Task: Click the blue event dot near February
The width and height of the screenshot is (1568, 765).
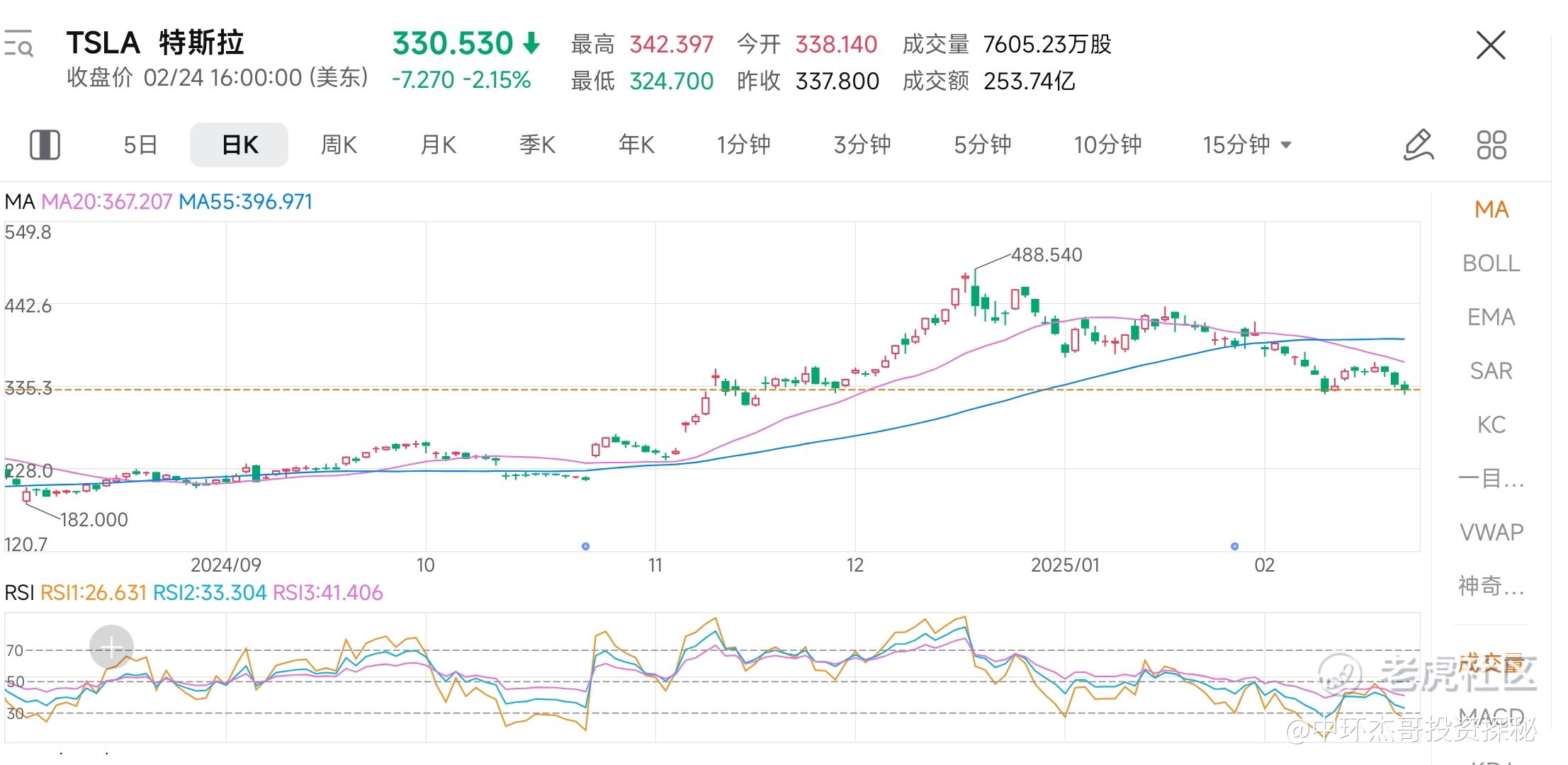Action: point(1234,546)
